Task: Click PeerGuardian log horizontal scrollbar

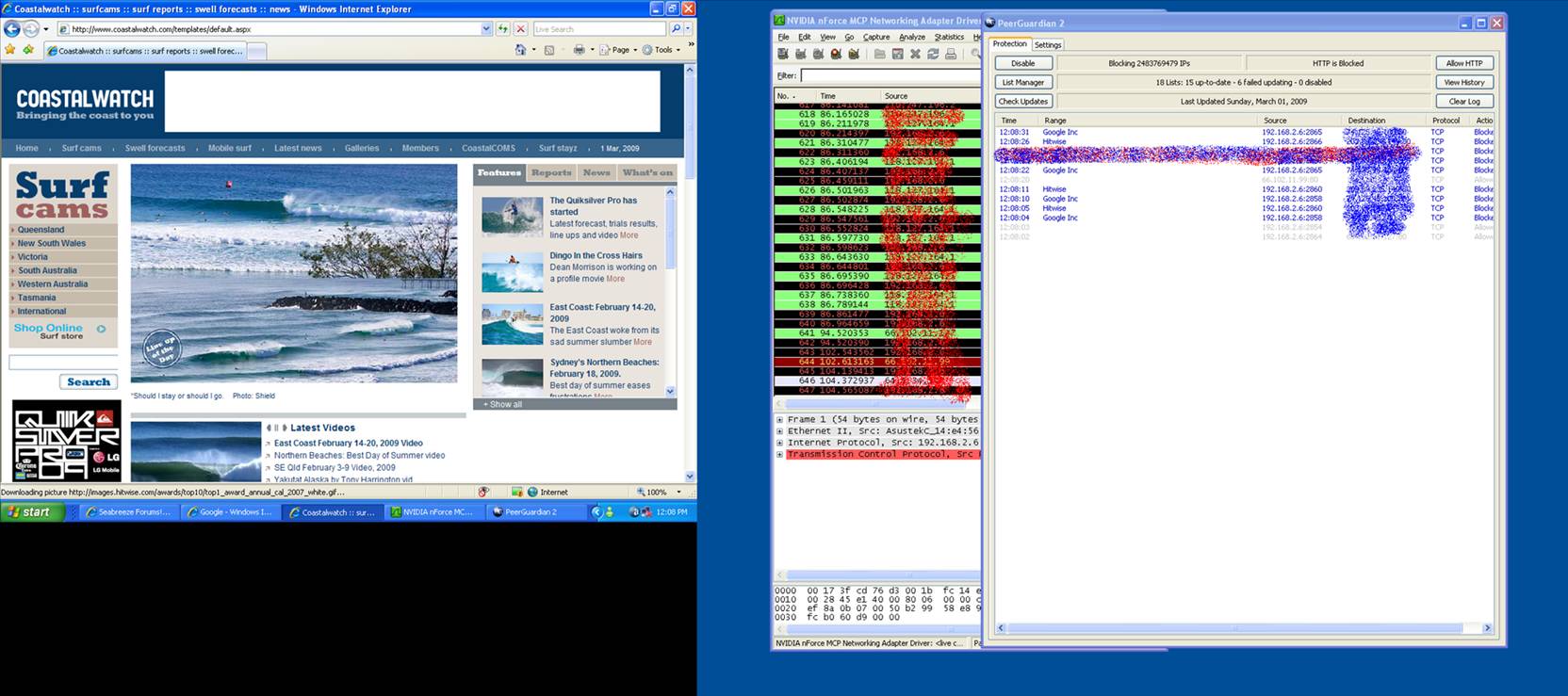Action: coord(1234,628)
